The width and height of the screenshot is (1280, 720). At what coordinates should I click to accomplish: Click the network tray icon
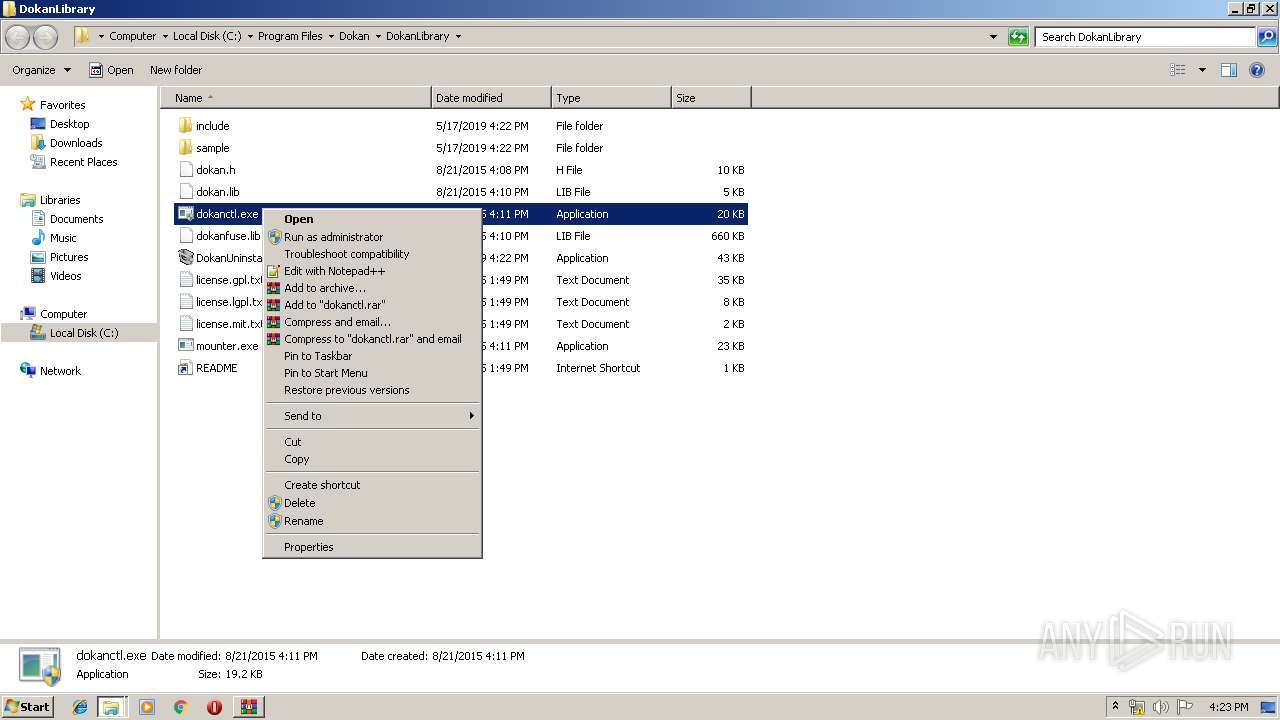click(x=1138, y=707)
